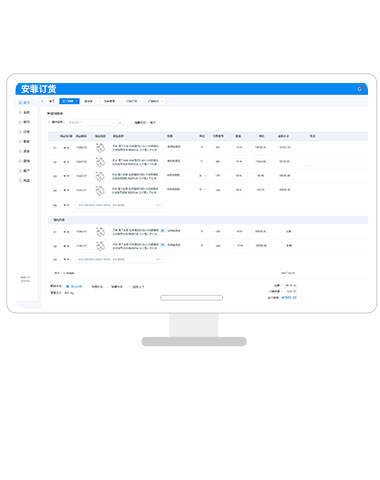Click the ellipsis icon in product list search field

point(158,205)
